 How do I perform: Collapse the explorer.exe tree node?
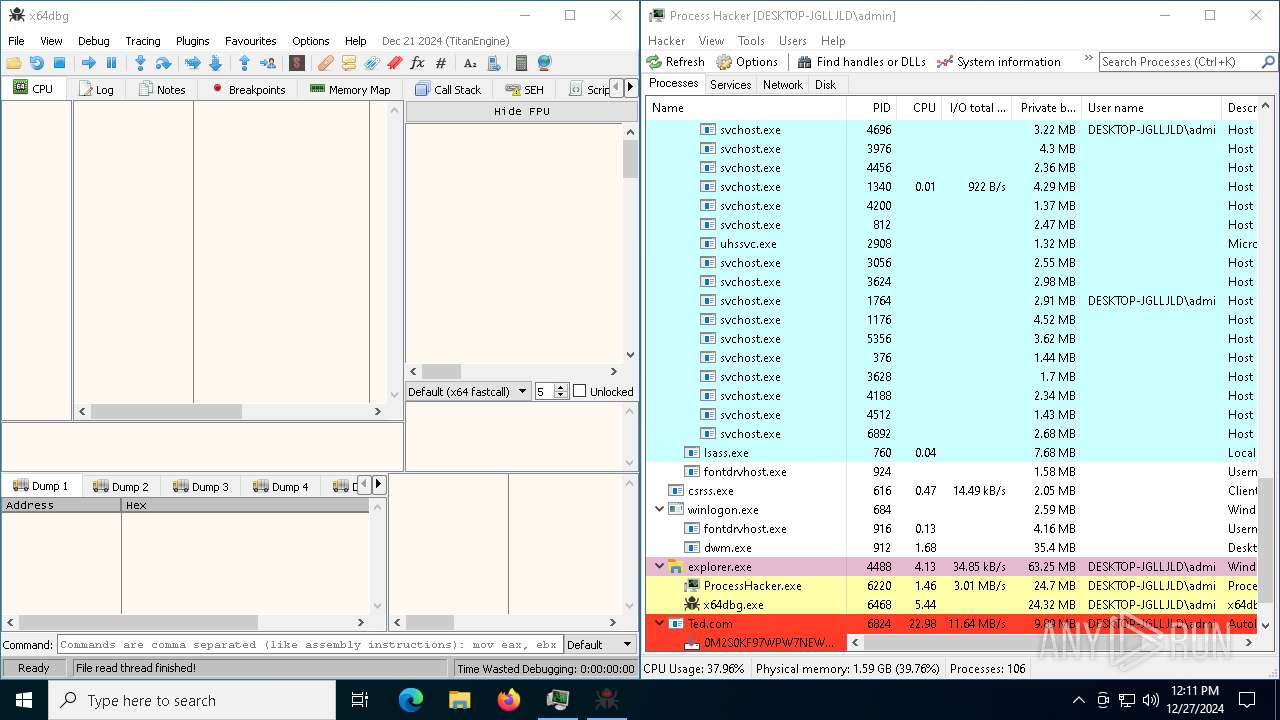[660, 566]
